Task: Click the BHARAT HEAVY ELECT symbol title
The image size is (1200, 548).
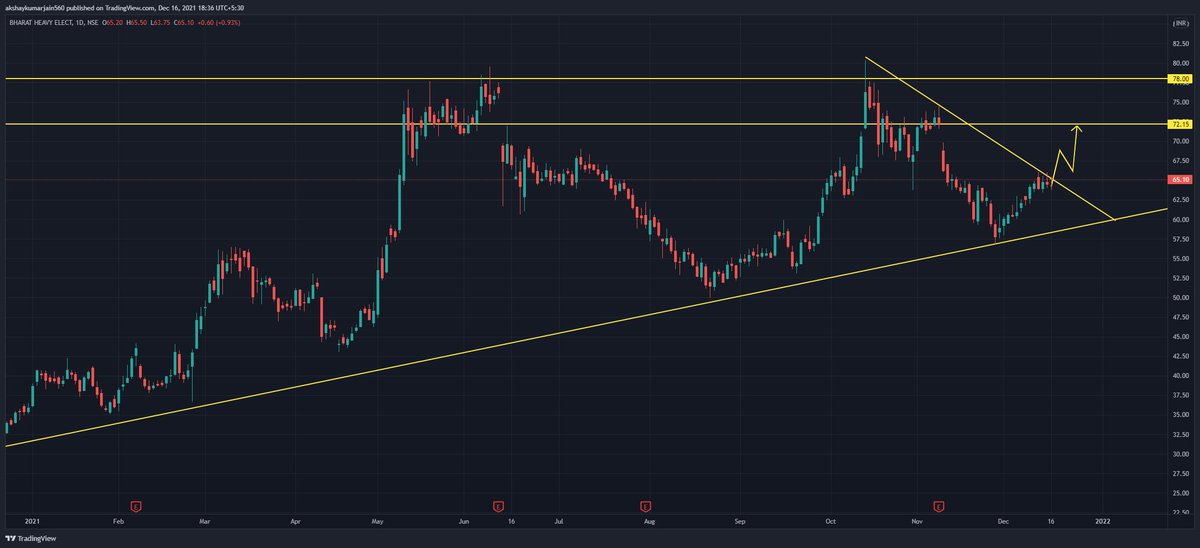Action: point(41,23)
